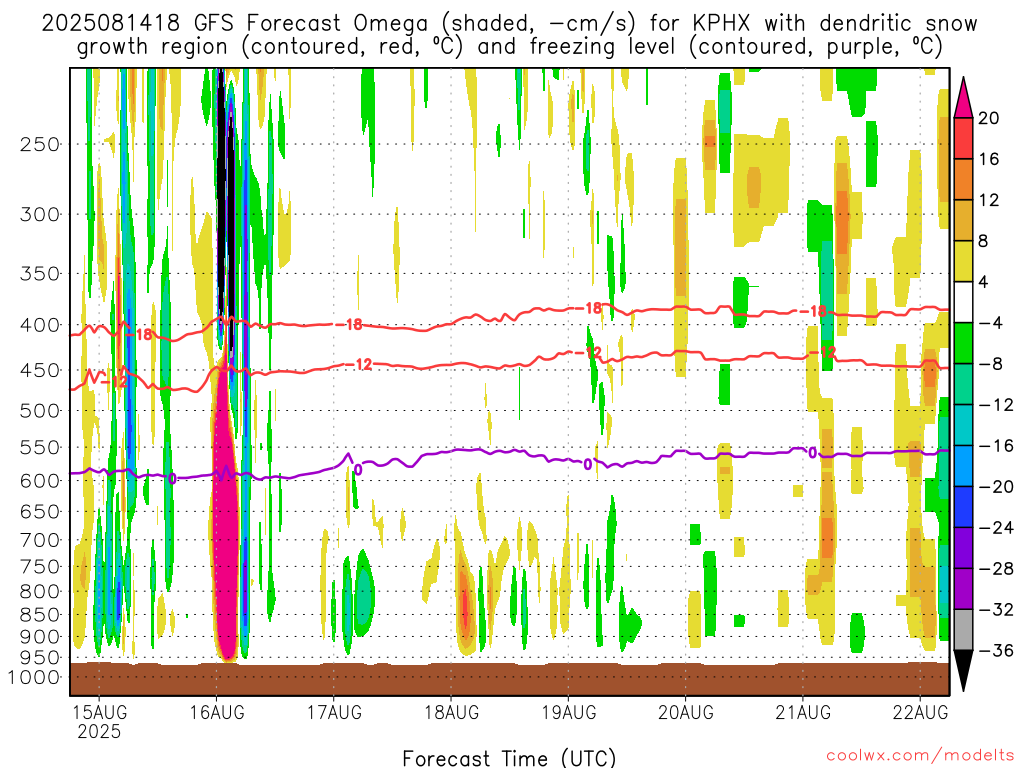The height and width of the screenshot is (768, 1024).
Task: Click the chart title line starting 2025081418 GFS
Action: click(x=509, y=24)
